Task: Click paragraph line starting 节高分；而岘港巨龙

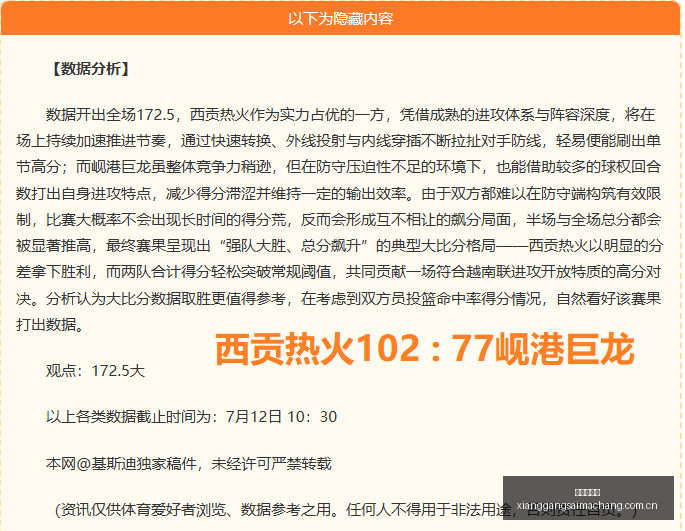Action: 339,167
